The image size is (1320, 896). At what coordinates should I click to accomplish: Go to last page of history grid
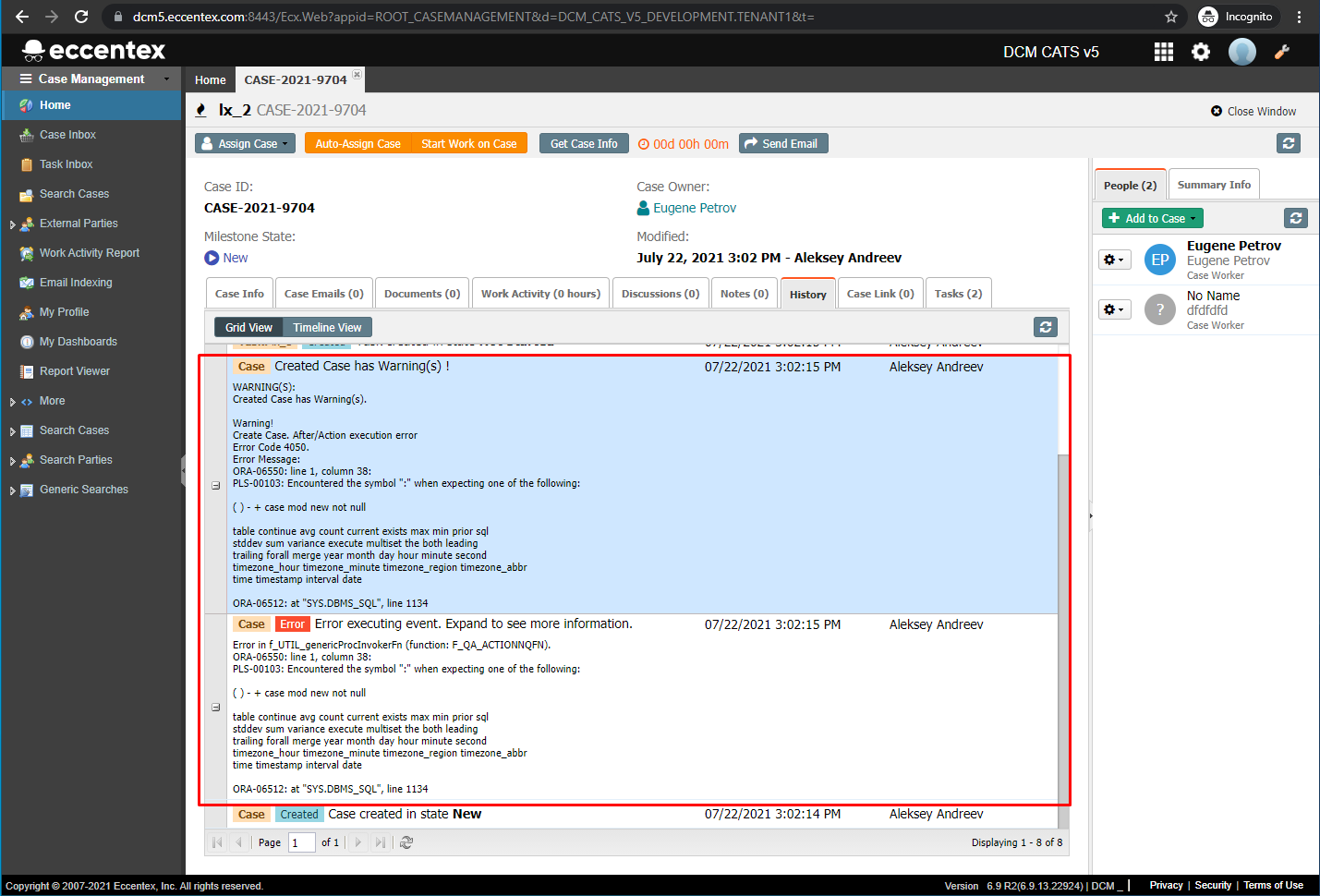point(380,842)
